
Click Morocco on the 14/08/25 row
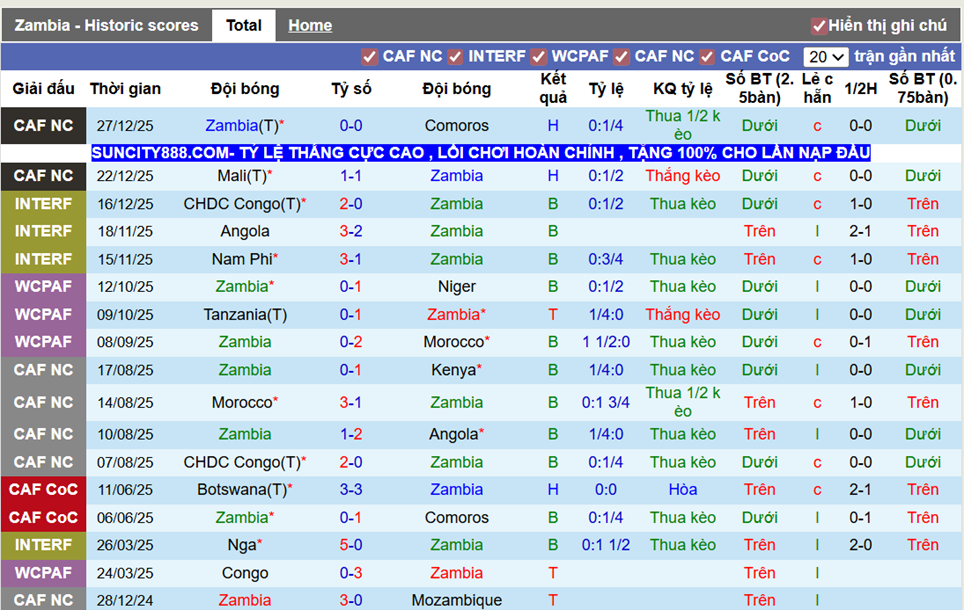coord(245,402)
